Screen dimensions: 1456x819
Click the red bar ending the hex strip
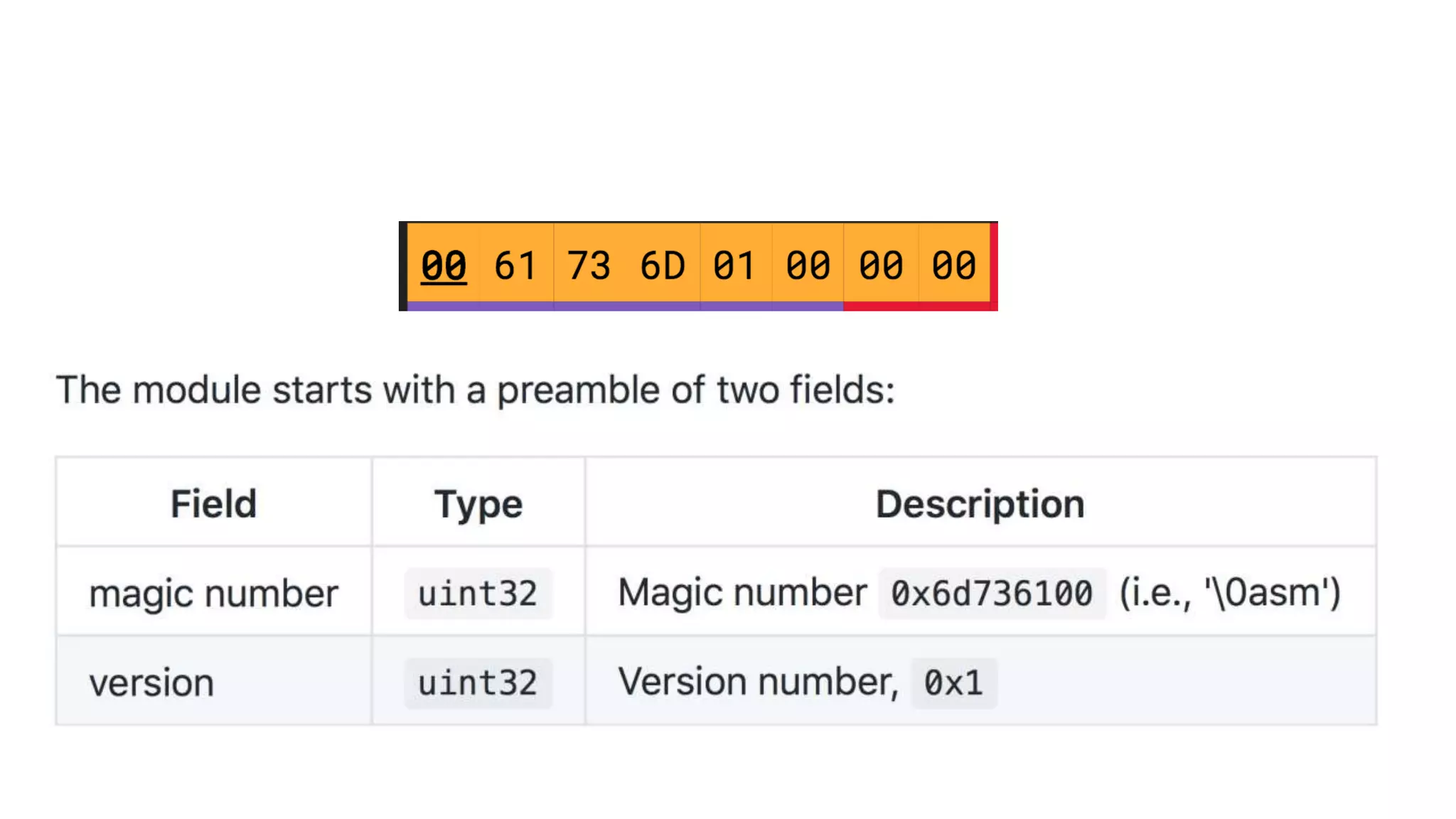[994, 266]
